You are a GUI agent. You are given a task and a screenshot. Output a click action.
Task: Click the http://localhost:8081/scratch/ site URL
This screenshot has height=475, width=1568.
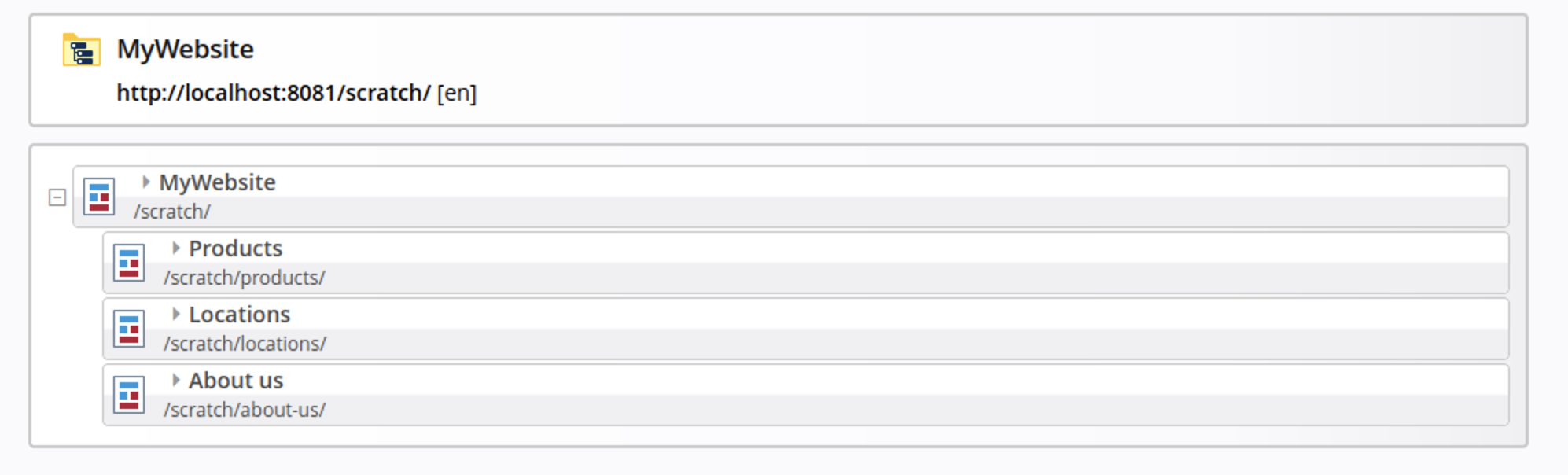(x=273, y=93)
